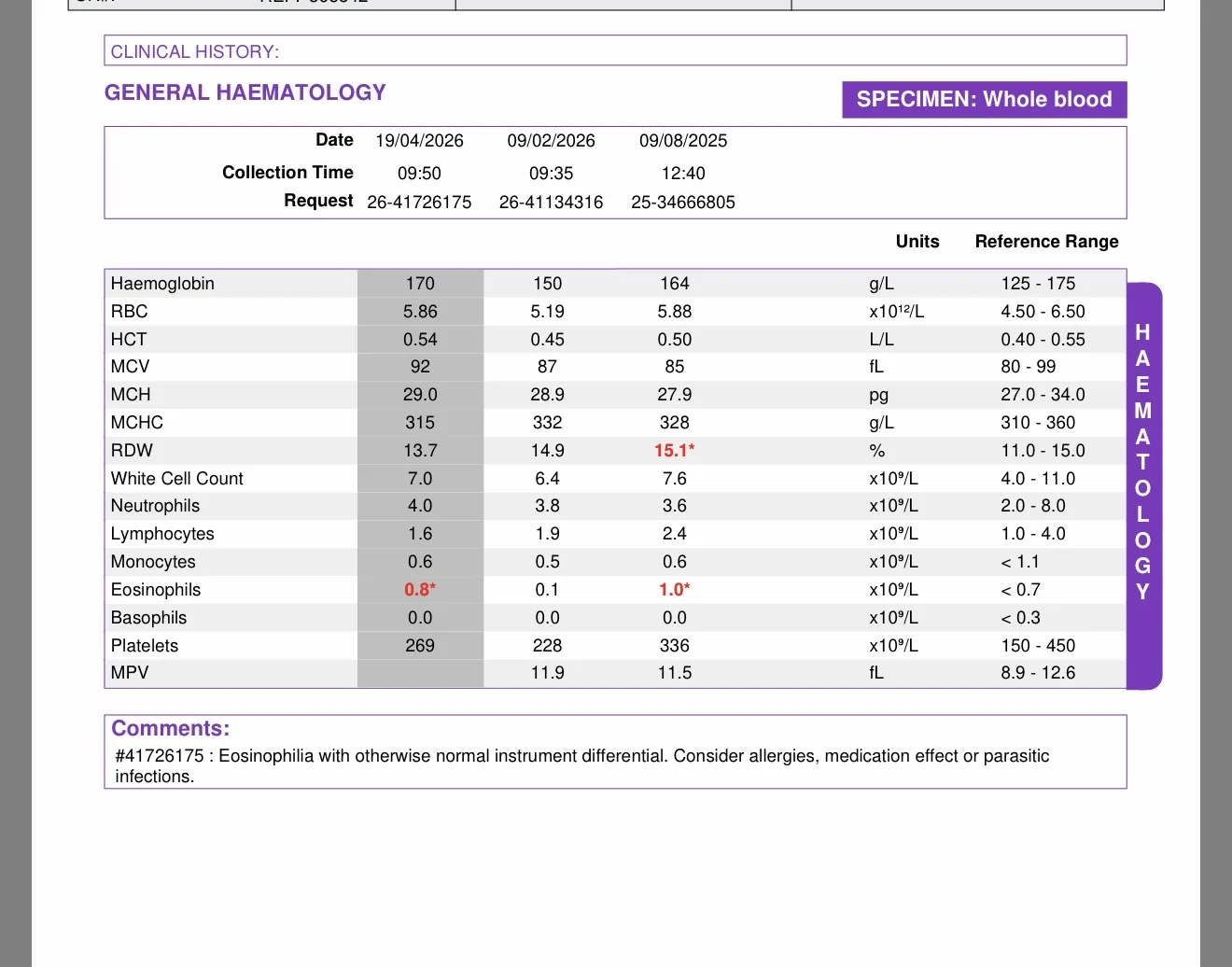Click the Eosinophils row label
Viewport: 1232px width, 967px height.
tap(156, 590)
